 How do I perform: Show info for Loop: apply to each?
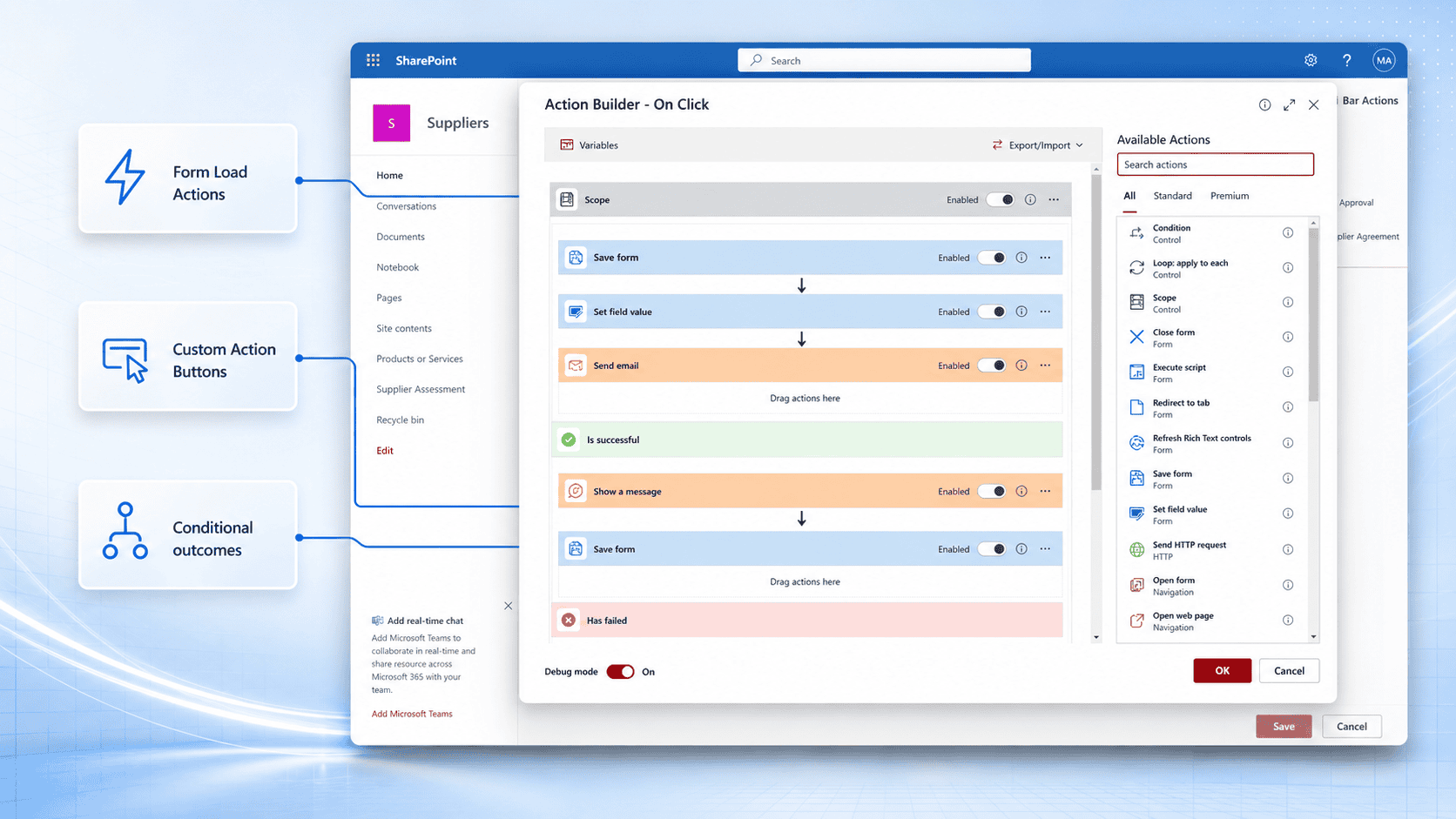(1288, 267)
